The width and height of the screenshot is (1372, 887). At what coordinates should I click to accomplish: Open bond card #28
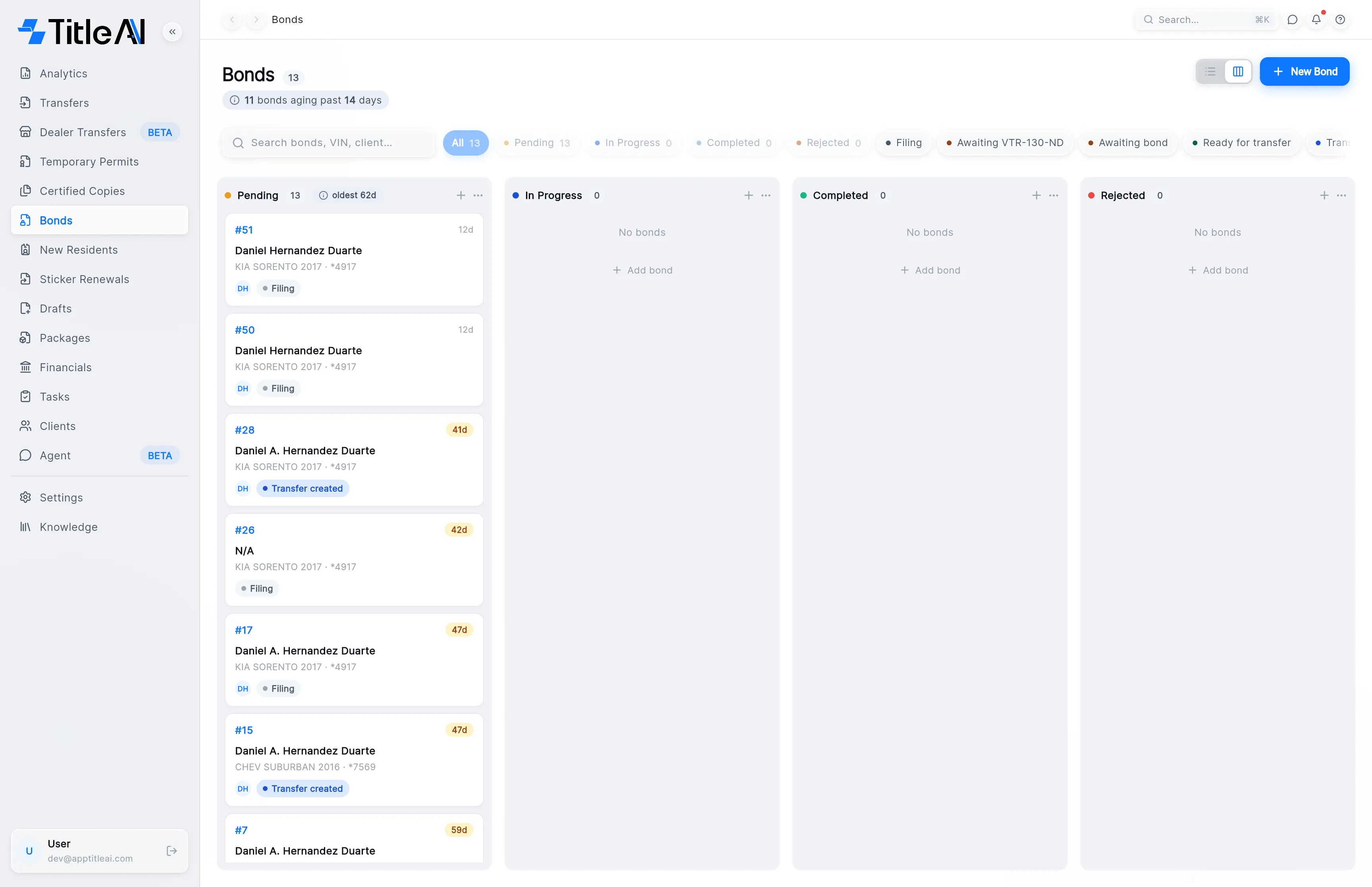(x=354, y=460)
